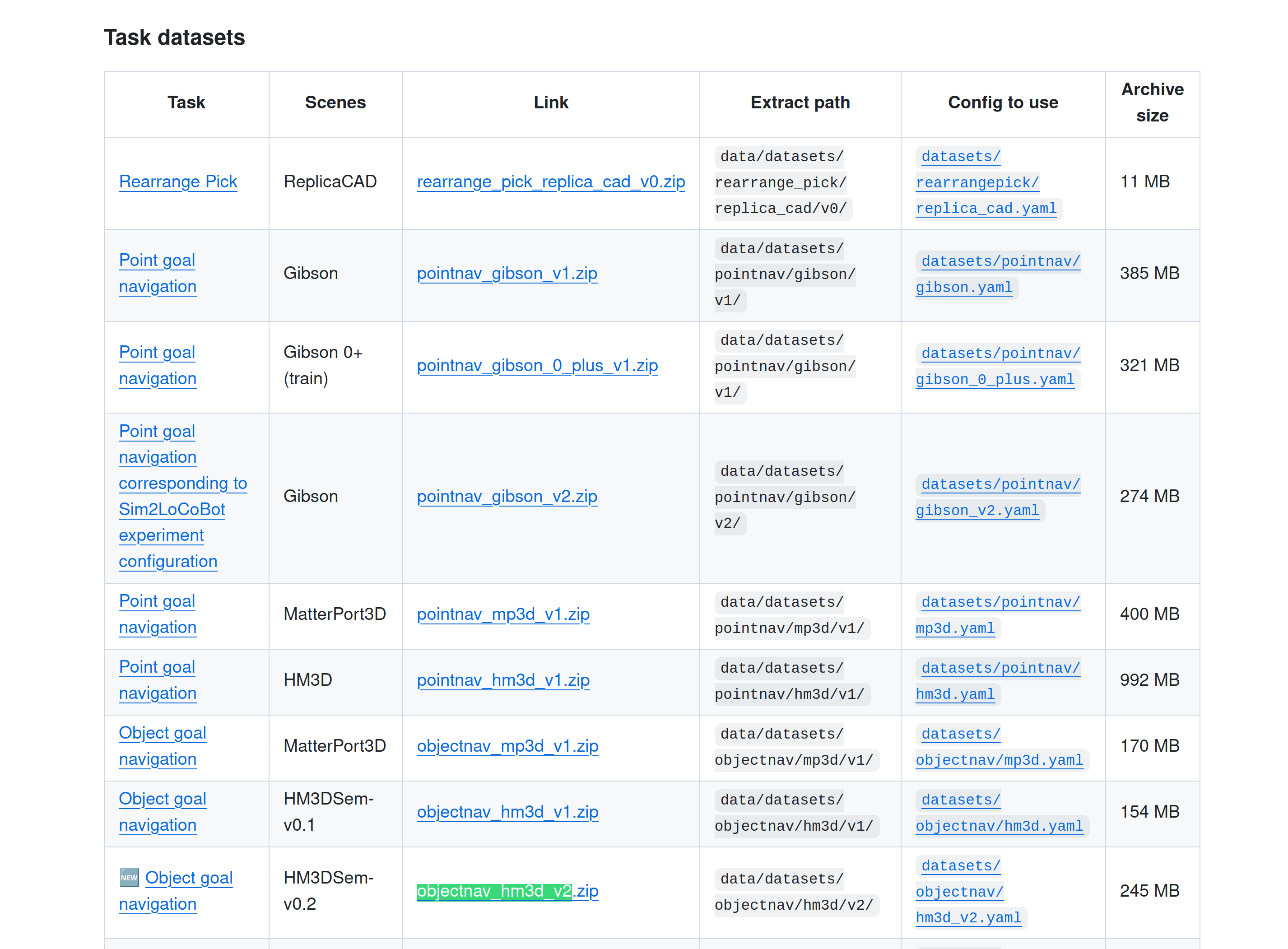Image resolution: width=1288 pixels, height=949 pixels.
Task: Click the NEW emoji icon beside Object goal
Action: [x=129, y=877]
